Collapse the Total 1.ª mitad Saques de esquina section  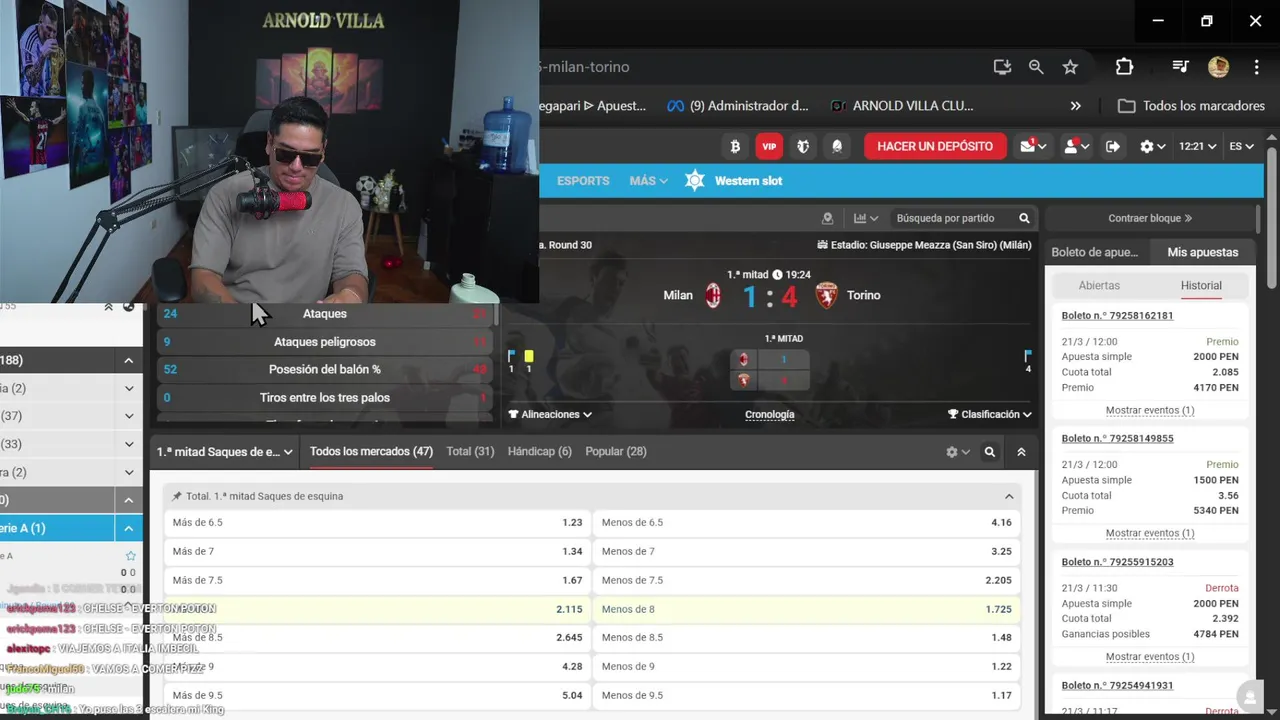[1009, 496]
